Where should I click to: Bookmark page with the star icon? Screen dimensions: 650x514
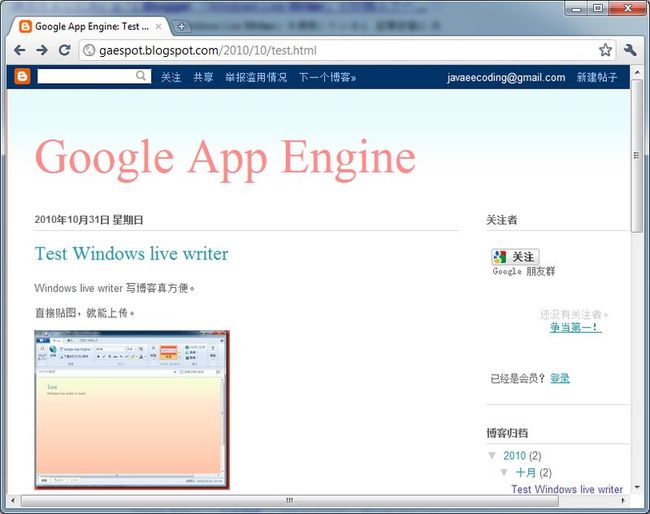605,50
